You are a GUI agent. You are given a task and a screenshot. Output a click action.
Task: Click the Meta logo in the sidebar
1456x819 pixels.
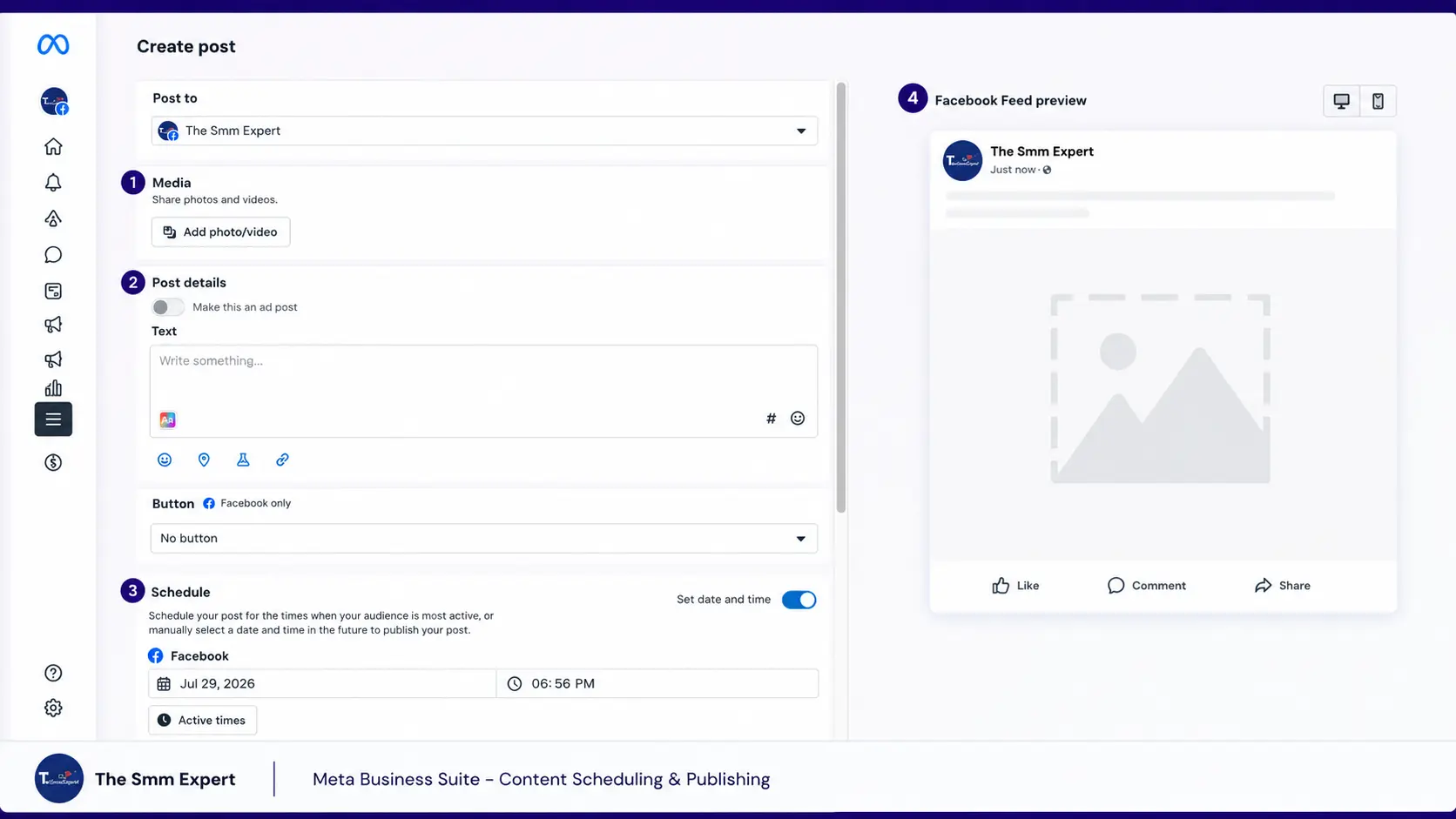coord(53,44)
